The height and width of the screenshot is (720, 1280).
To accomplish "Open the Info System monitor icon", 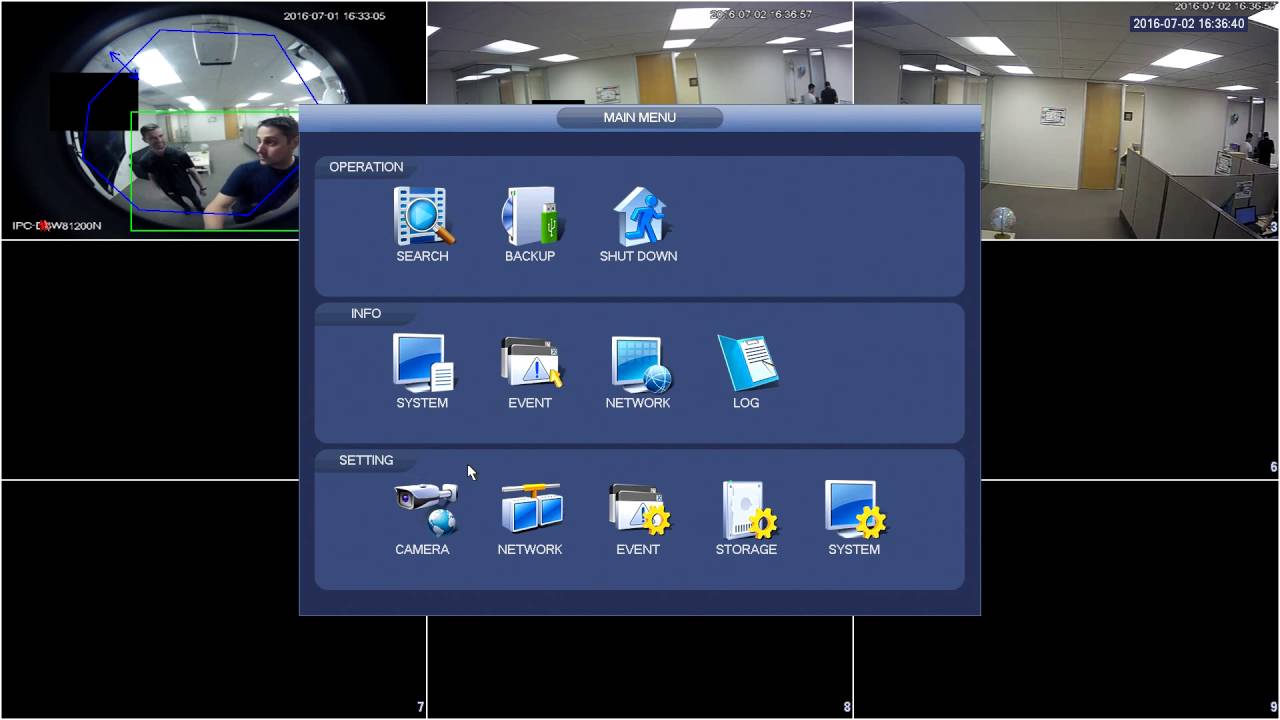I will pyautogui.click(x=423, y=363).
